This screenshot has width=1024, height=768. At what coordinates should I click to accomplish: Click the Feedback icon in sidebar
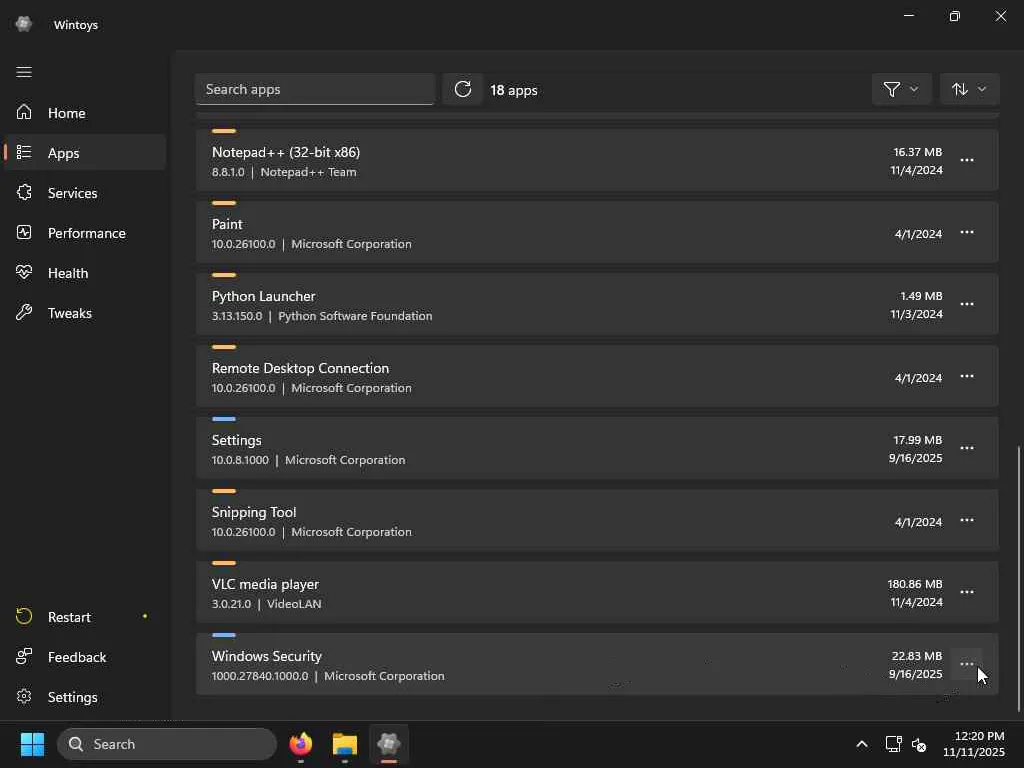(24, 656)
